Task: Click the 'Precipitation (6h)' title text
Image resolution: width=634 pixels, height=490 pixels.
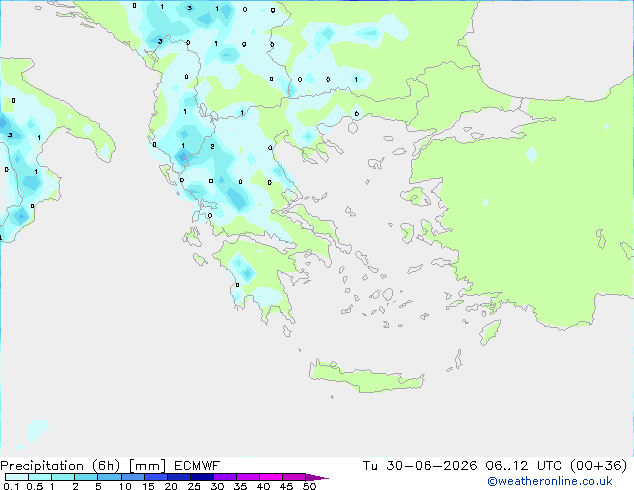Action: [60, 466]
